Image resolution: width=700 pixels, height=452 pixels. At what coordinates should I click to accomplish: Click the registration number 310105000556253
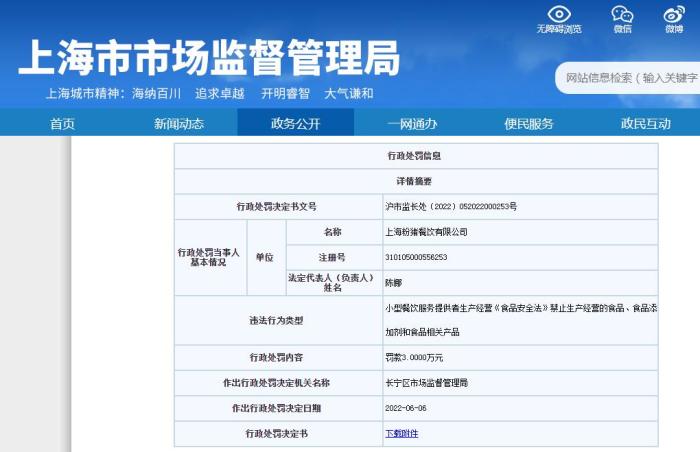click(x=416, y=257)
